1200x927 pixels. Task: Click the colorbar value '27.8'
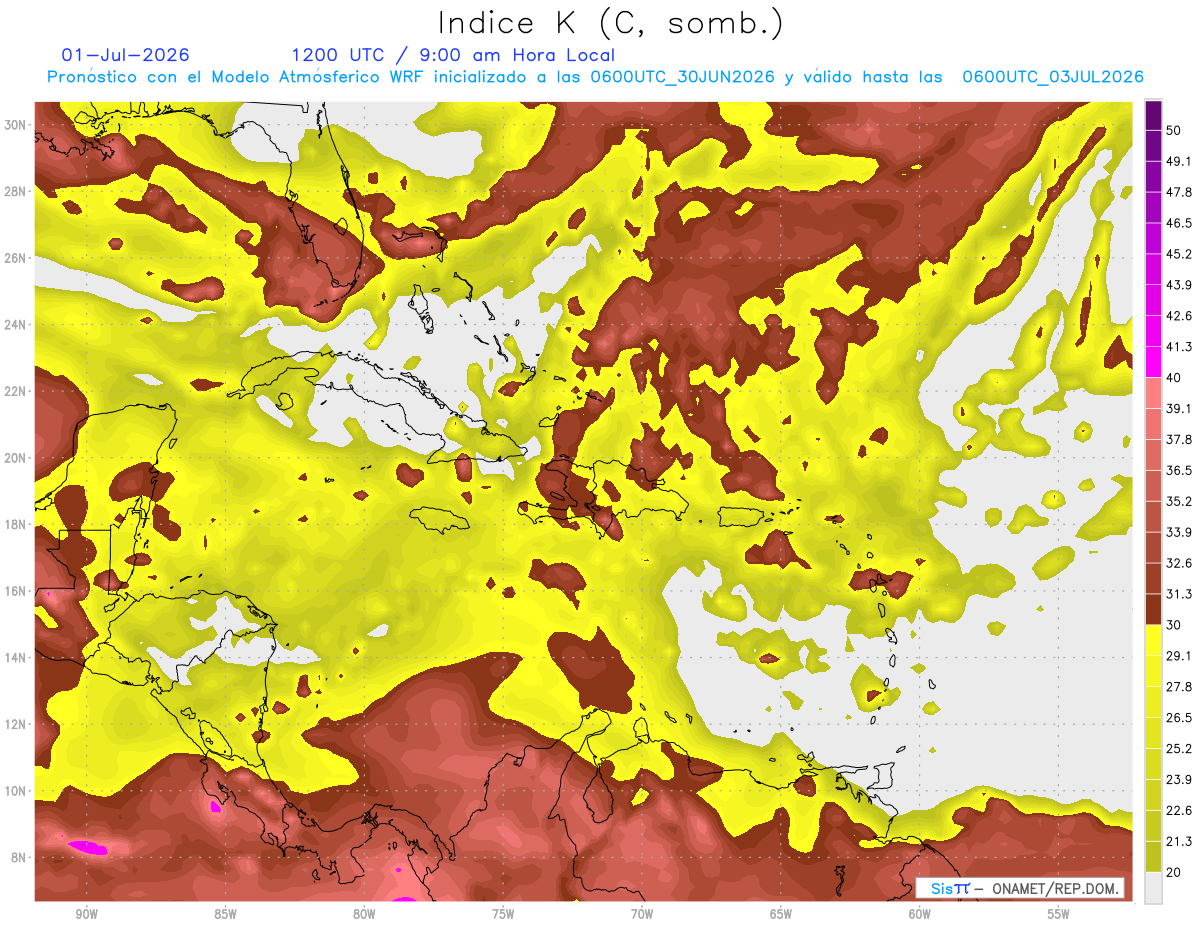pos(1178,687)
